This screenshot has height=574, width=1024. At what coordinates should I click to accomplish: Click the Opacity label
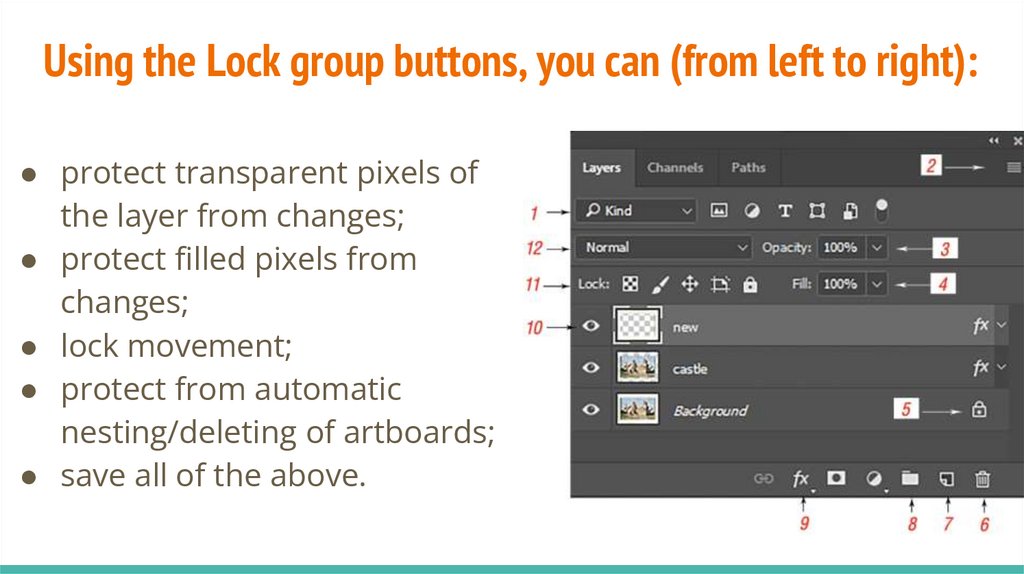point(786,247)
